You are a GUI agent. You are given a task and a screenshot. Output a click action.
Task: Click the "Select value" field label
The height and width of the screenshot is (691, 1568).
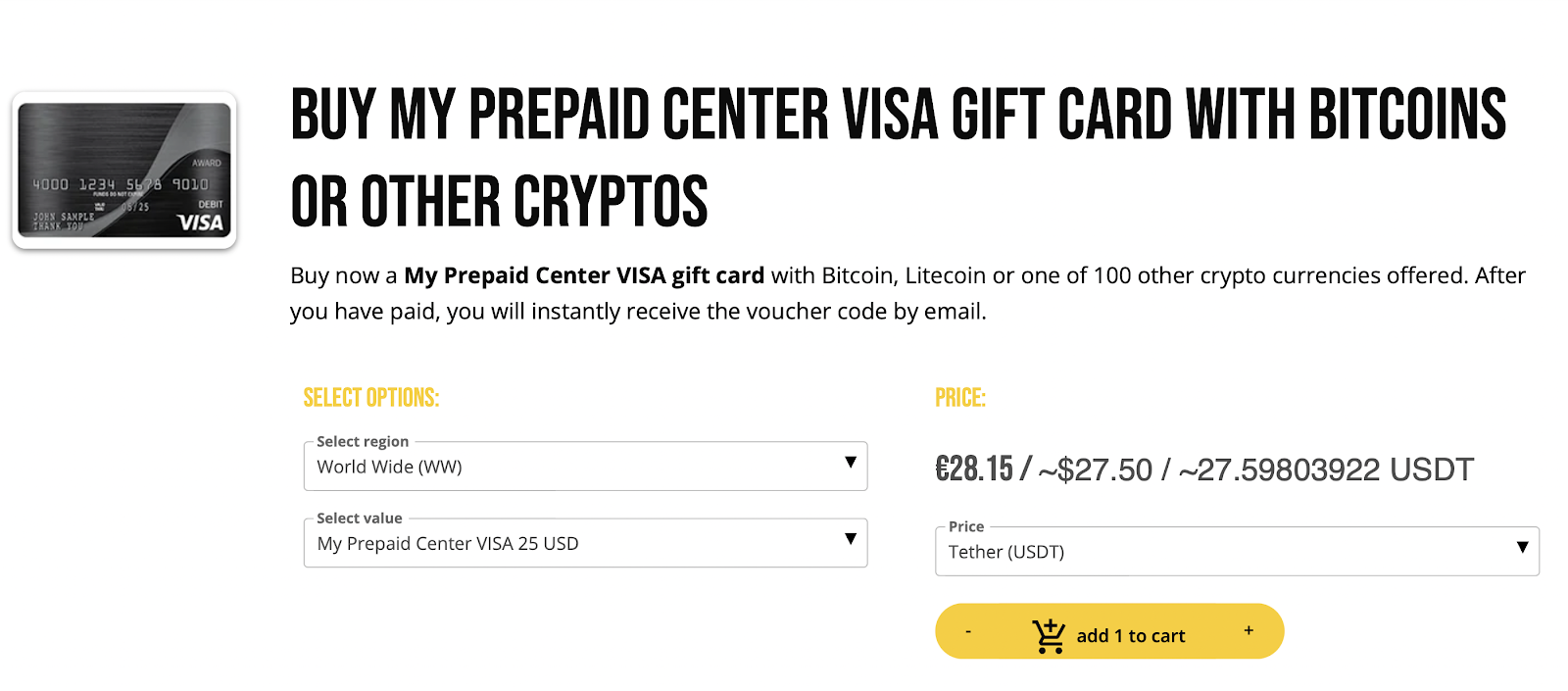tap(360, 518)
